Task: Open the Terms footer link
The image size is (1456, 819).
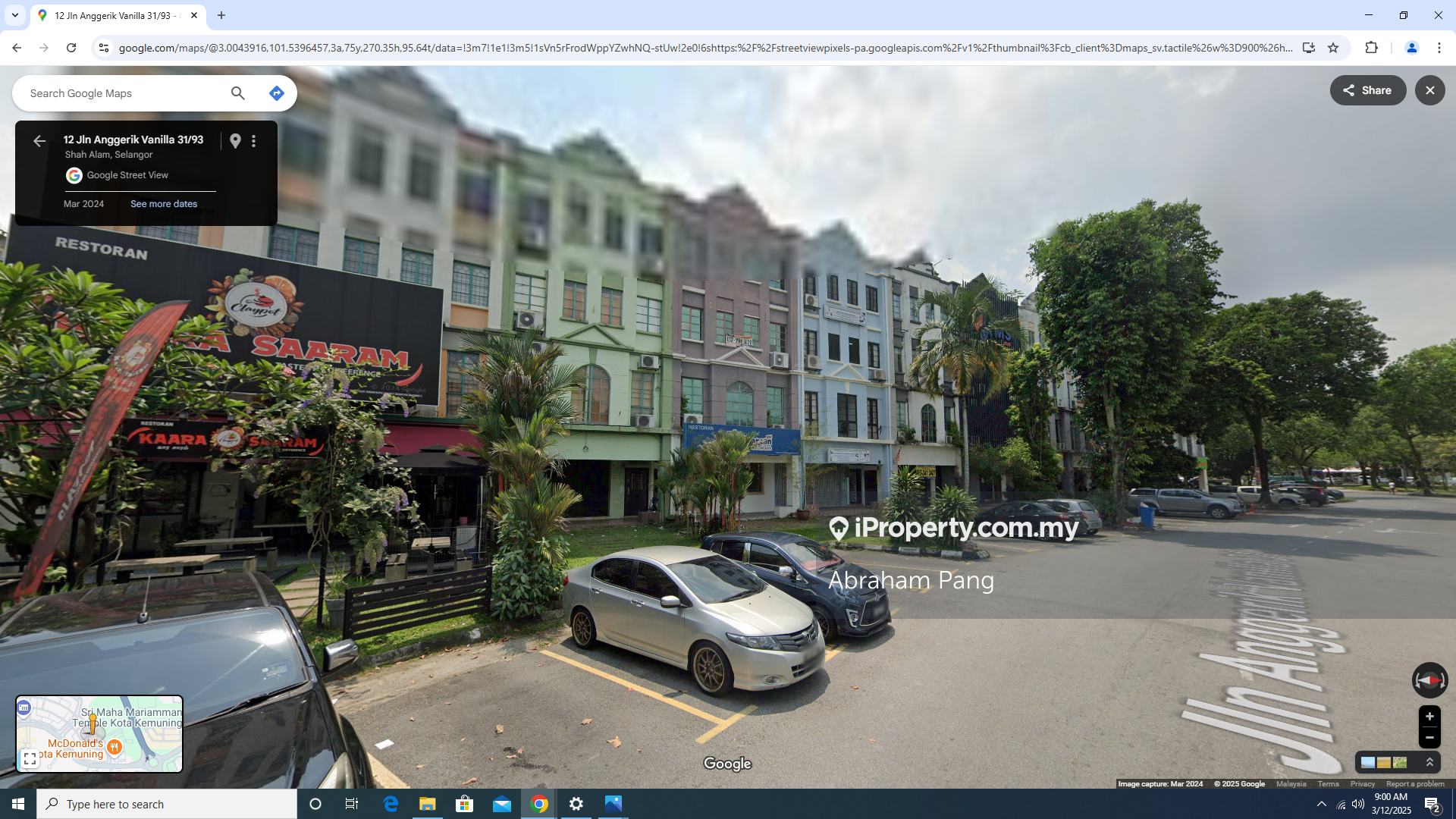Action: 1328,784
